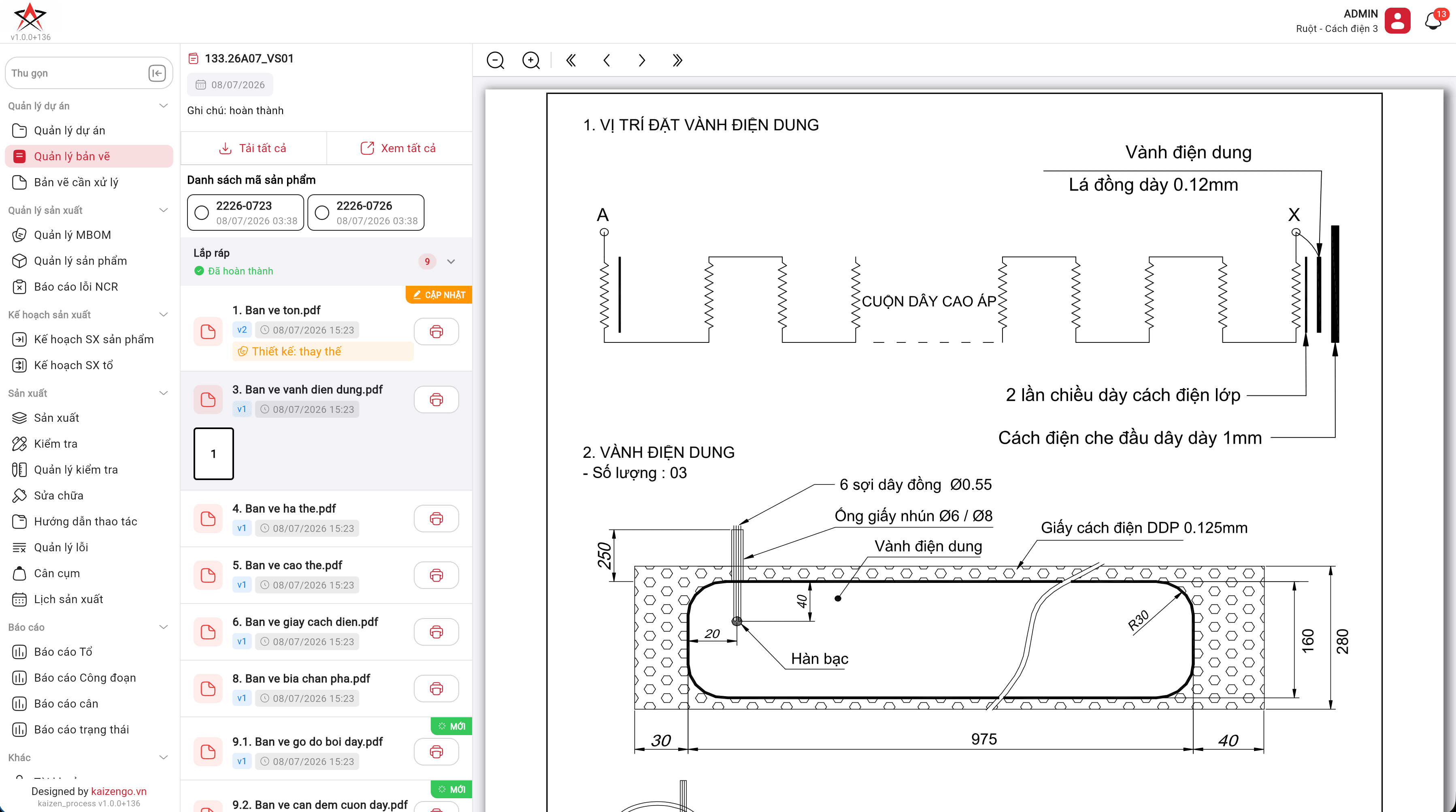Open Bản vẽ cần xử lý
Viewport: 1456px width, 812px height.
point(89,183)
